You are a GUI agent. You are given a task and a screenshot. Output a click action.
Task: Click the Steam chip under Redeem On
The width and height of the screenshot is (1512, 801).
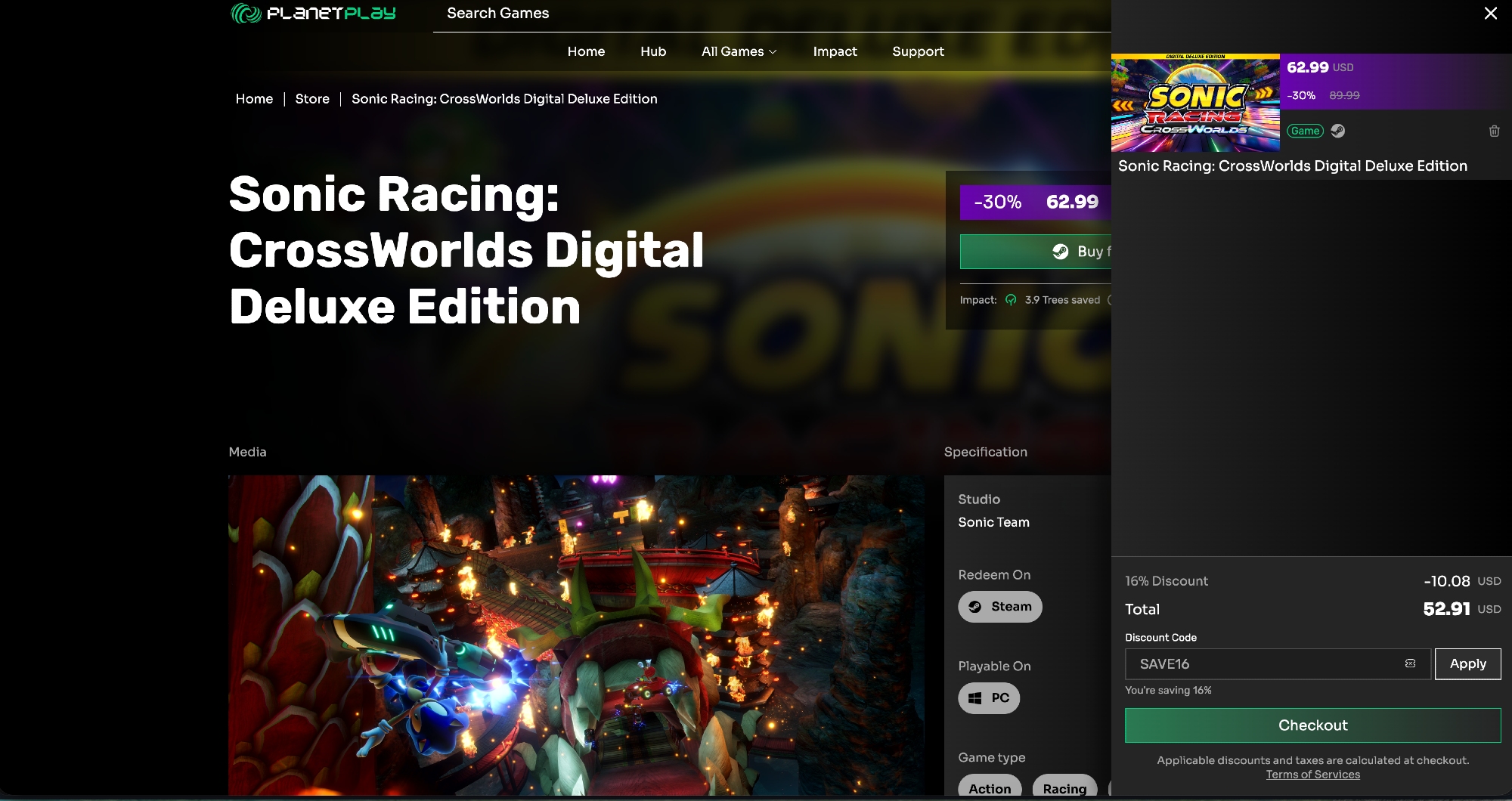[x=999, y=607]
